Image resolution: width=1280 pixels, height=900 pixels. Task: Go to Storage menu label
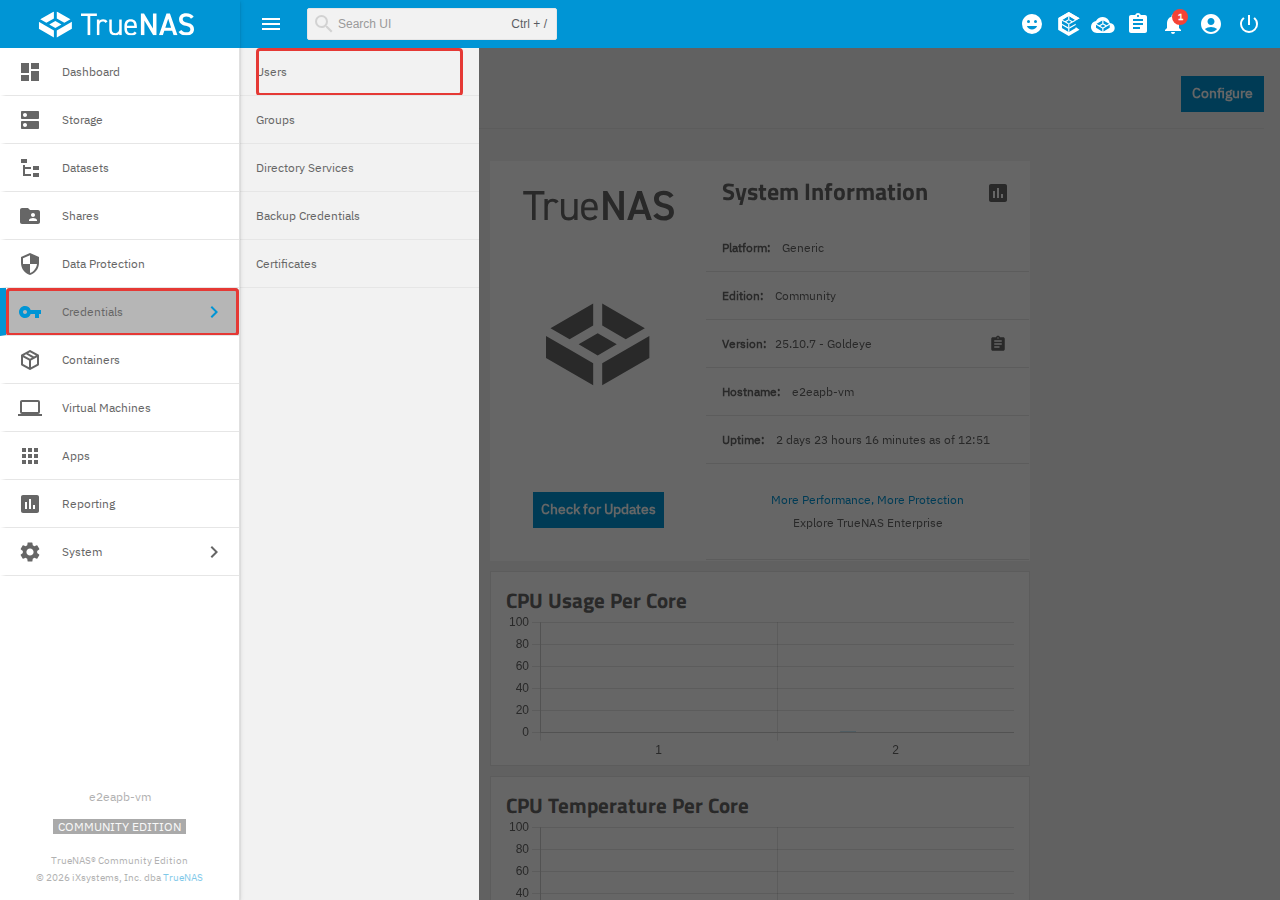(x=82, y=120)
